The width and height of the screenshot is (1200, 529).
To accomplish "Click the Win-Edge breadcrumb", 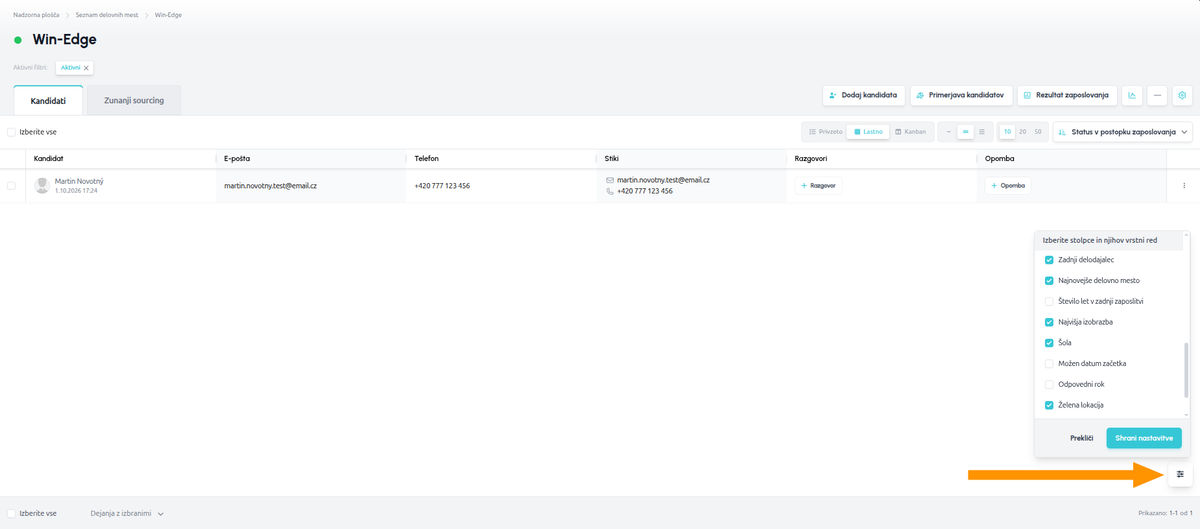I will [x=168, y=16].
